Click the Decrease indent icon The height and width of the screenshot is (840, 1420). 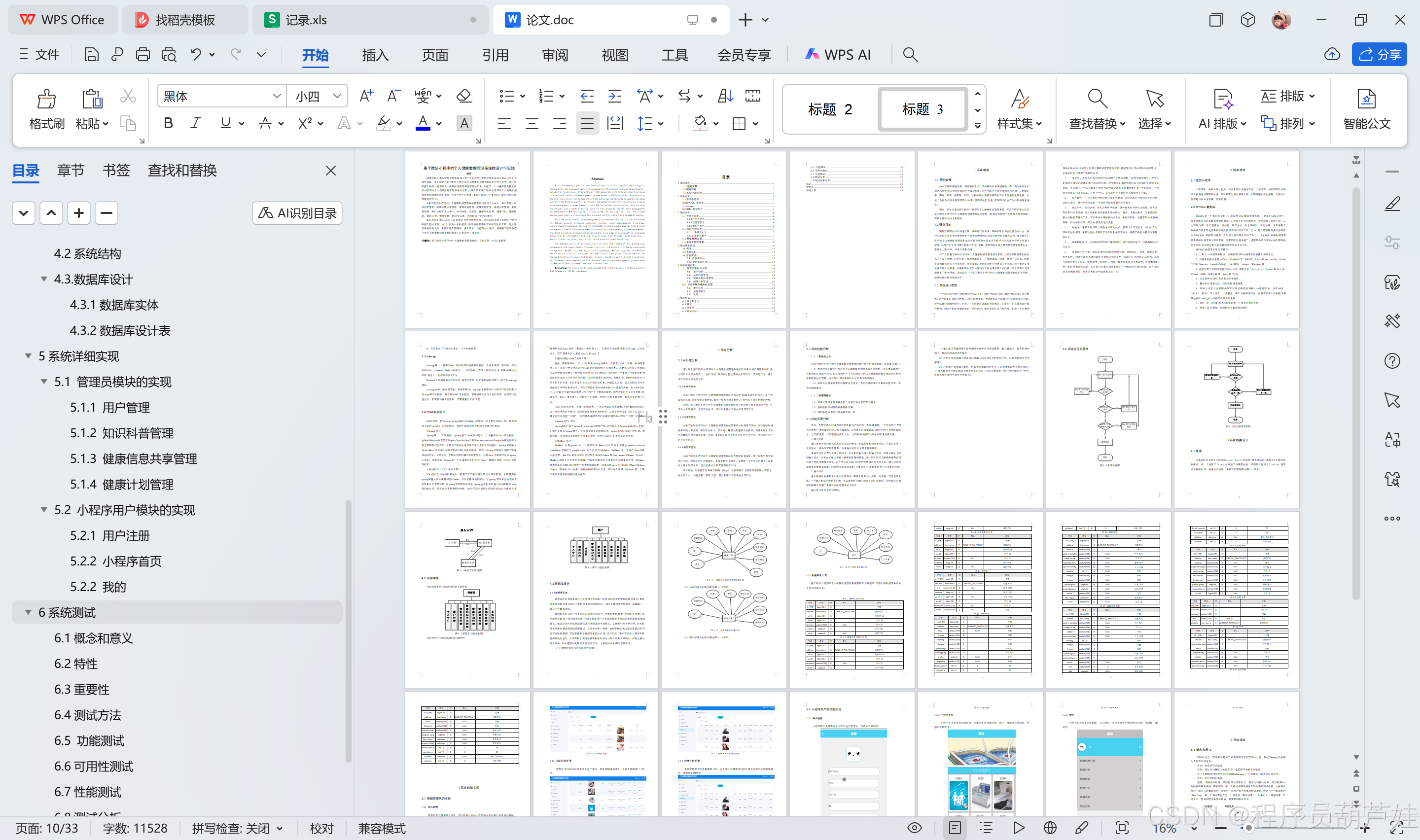pos(587,96)
